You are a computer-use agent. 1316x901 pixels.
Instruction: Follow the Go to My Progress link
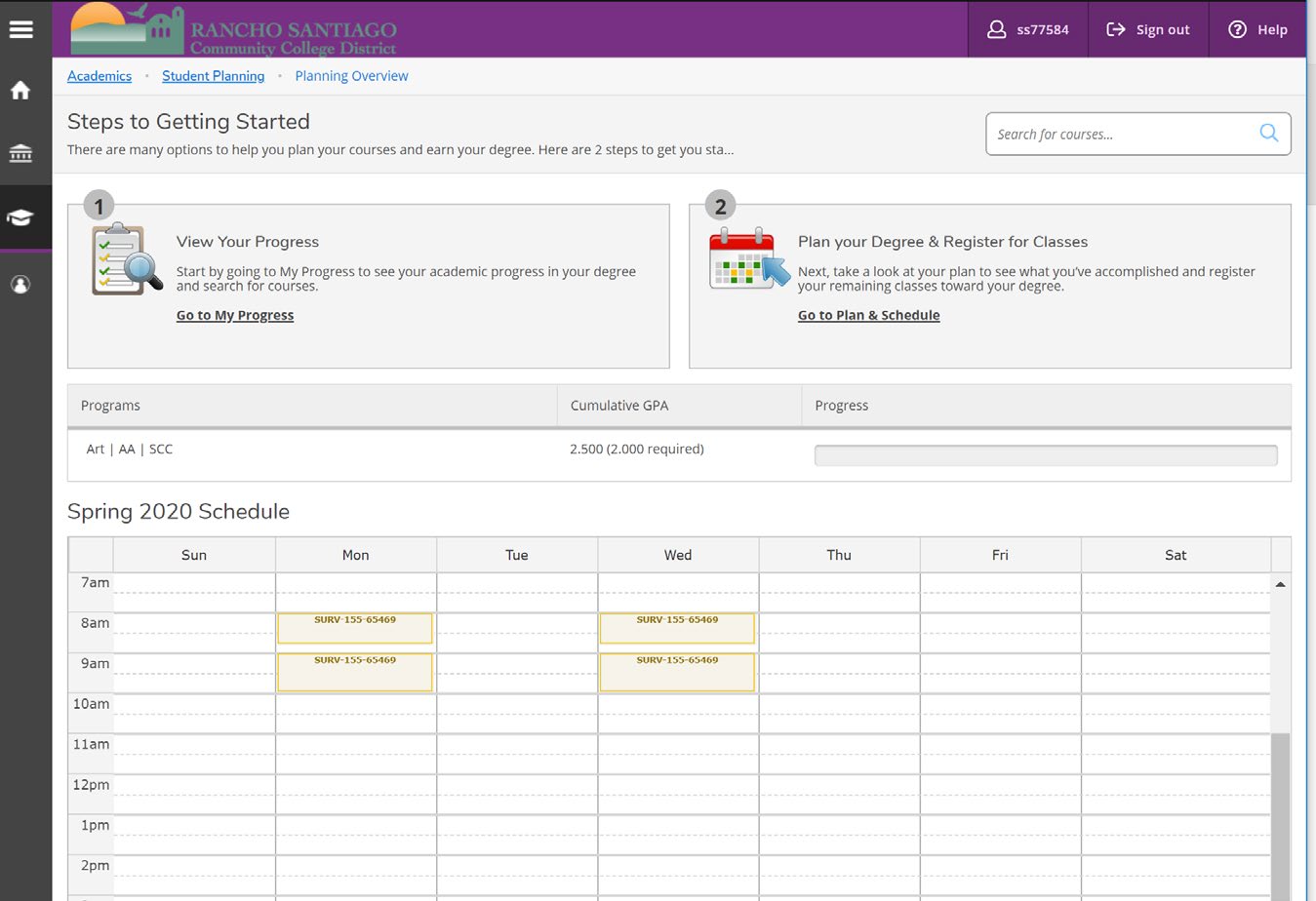234,314
